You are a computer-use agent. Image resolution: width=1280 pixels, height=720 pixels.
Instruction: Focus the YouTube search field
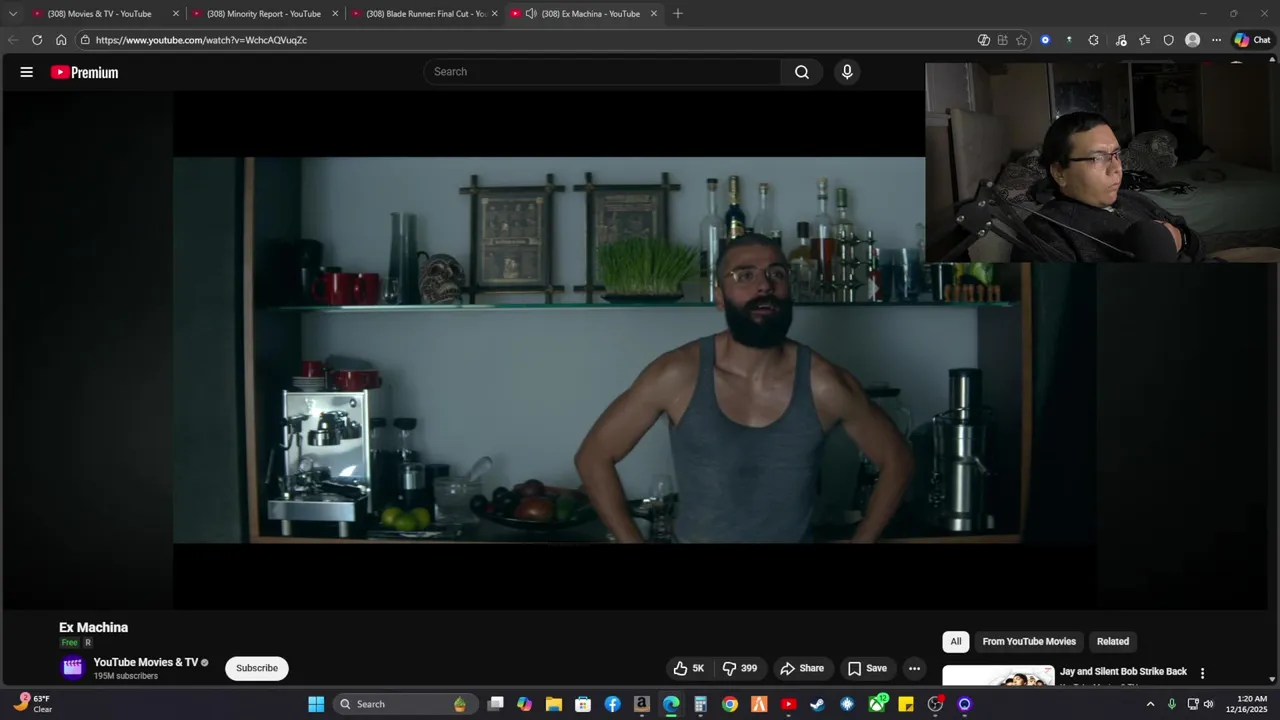click(603, 72)
